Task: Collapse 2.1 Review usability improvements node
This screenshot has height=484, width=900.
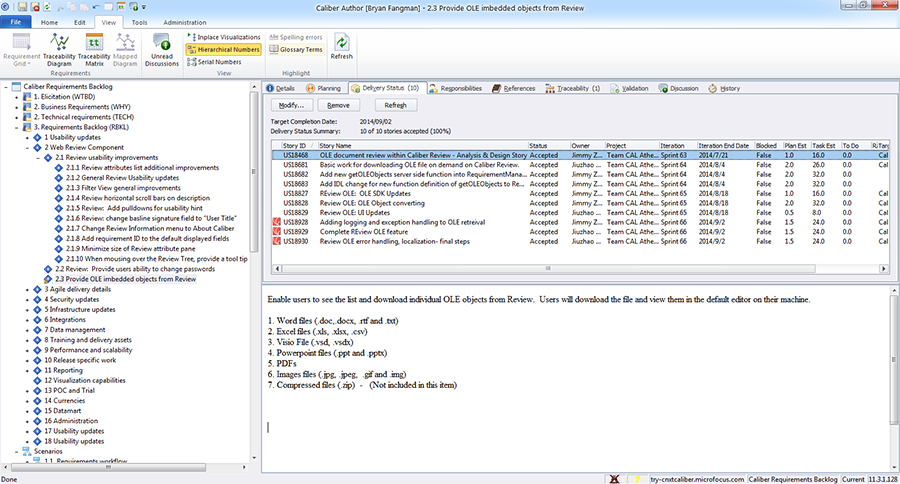Action: point(38,157)
